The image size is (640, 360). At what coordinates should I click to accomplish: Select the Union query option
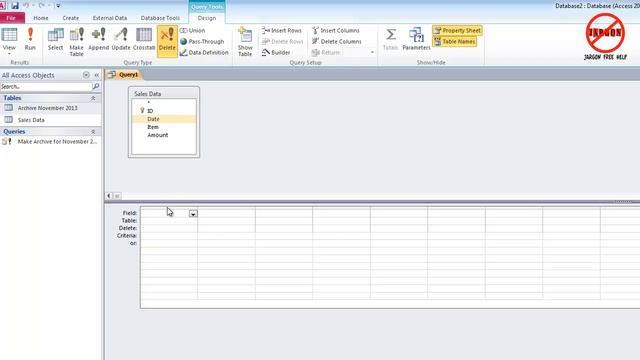[193, 31]
